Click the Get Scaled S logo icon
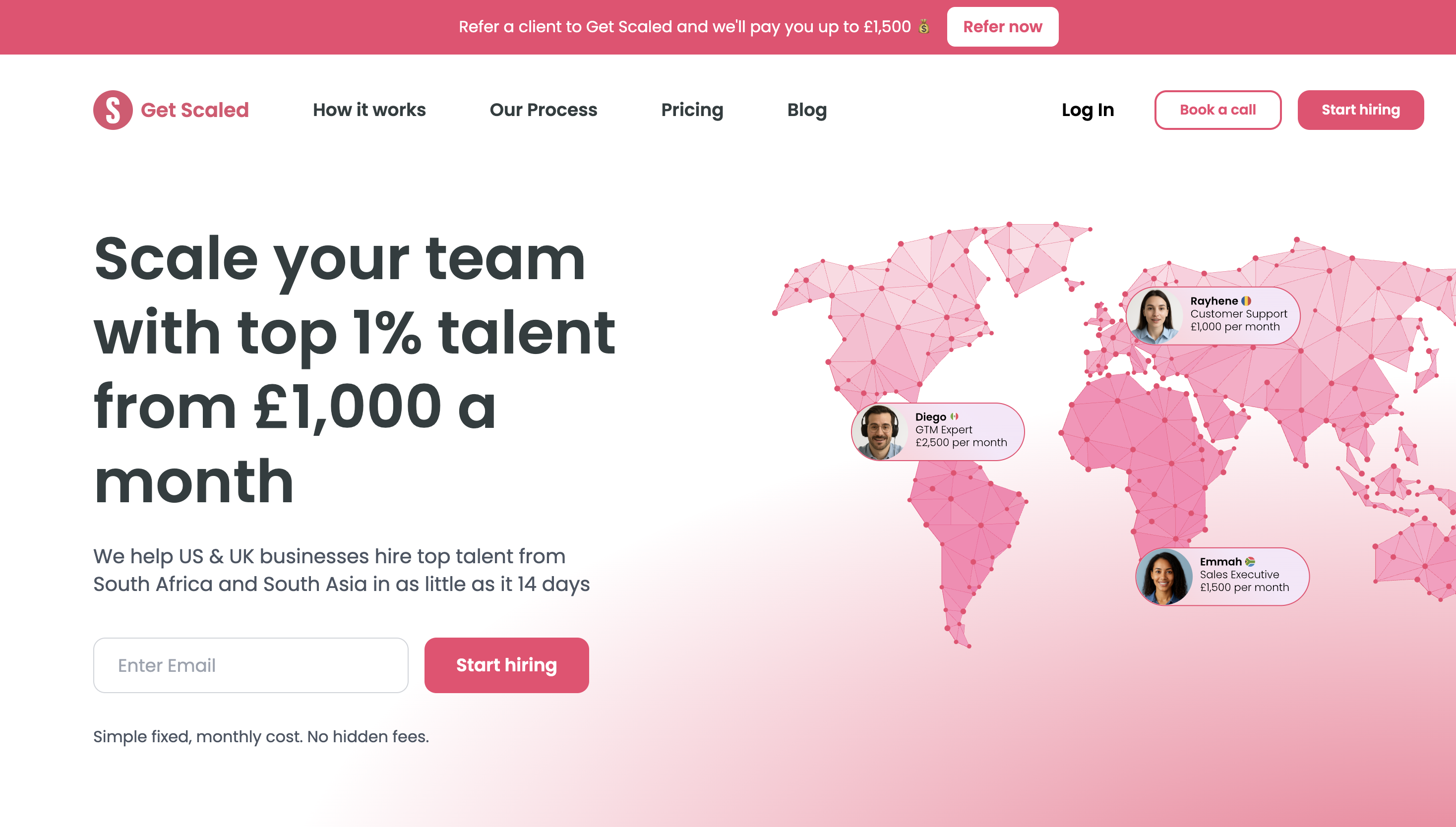This screenshot has height=827, width=1456. (113, 110)
